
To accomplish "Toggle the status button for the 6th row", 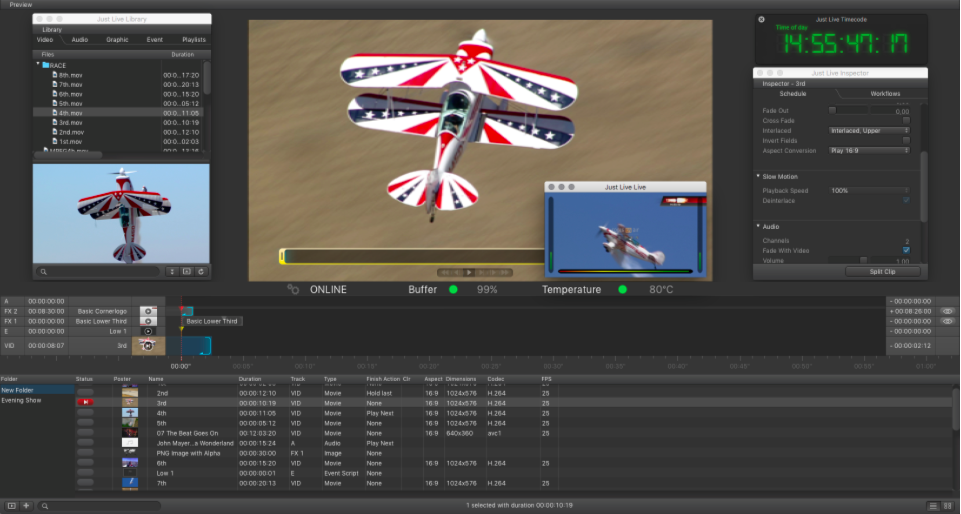I will (x=85, y=463).
